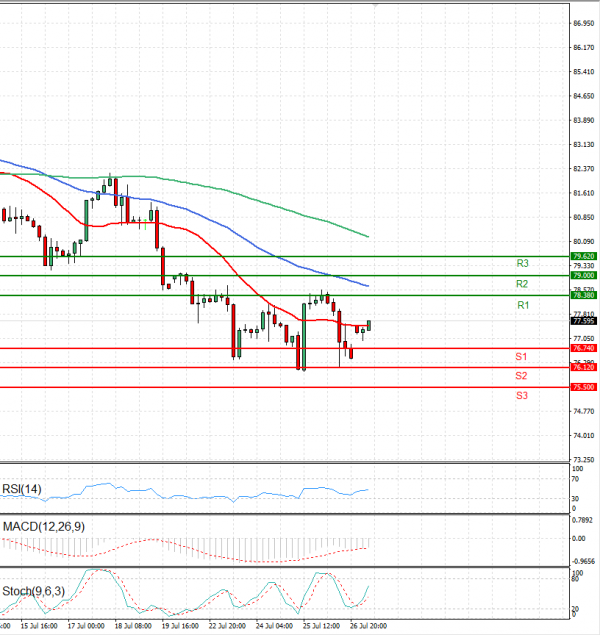Click the 83.130 price axis value
This screenshot has height=635, width=600.
click(584, 145)
